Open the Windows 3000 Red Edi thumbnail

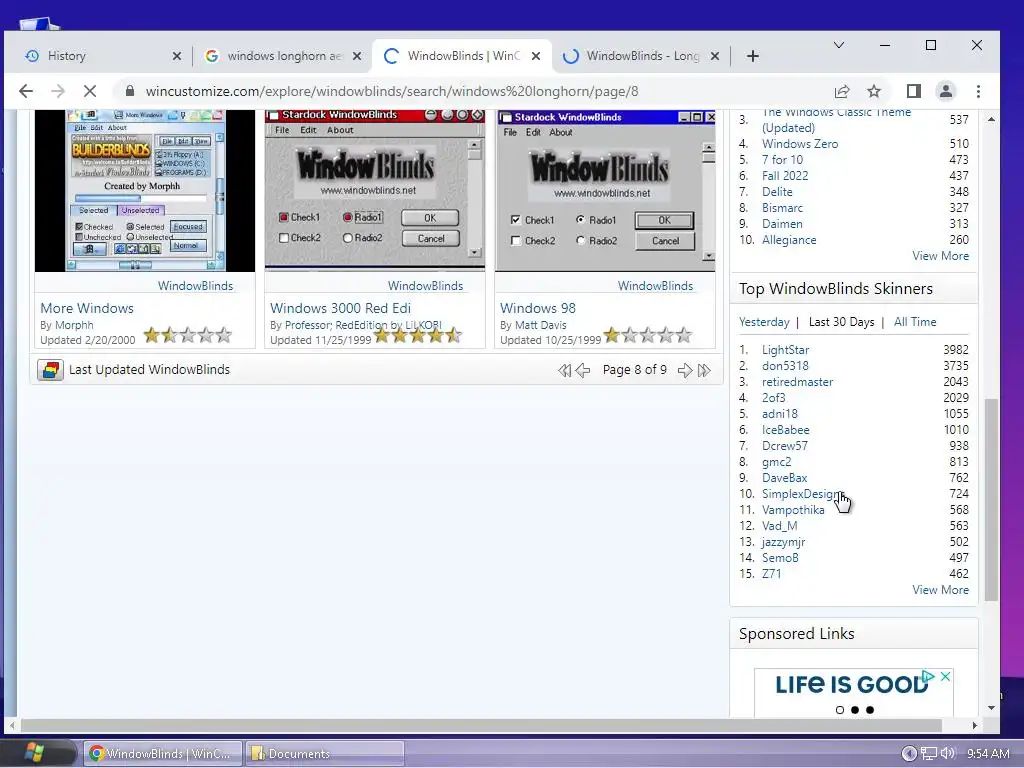375,190
